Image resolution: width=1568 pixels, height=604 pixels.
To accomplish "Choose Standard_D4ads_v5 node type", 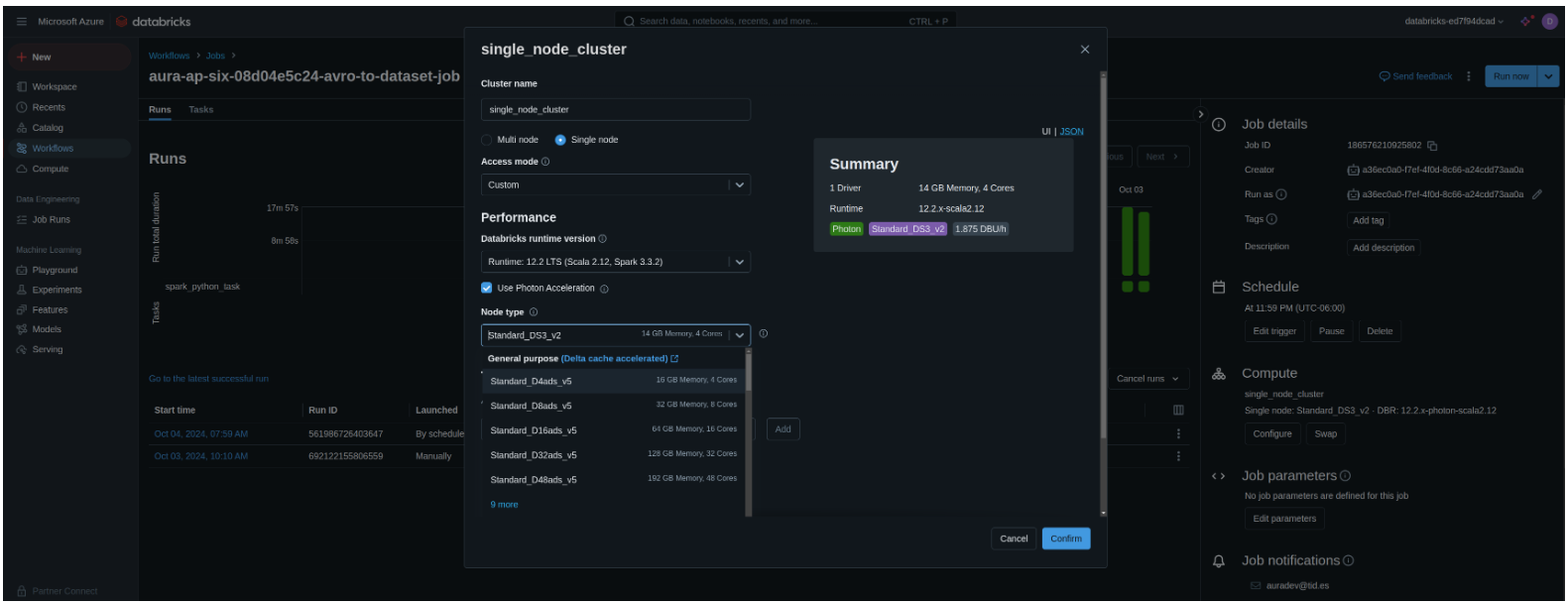I will point(613,381).
